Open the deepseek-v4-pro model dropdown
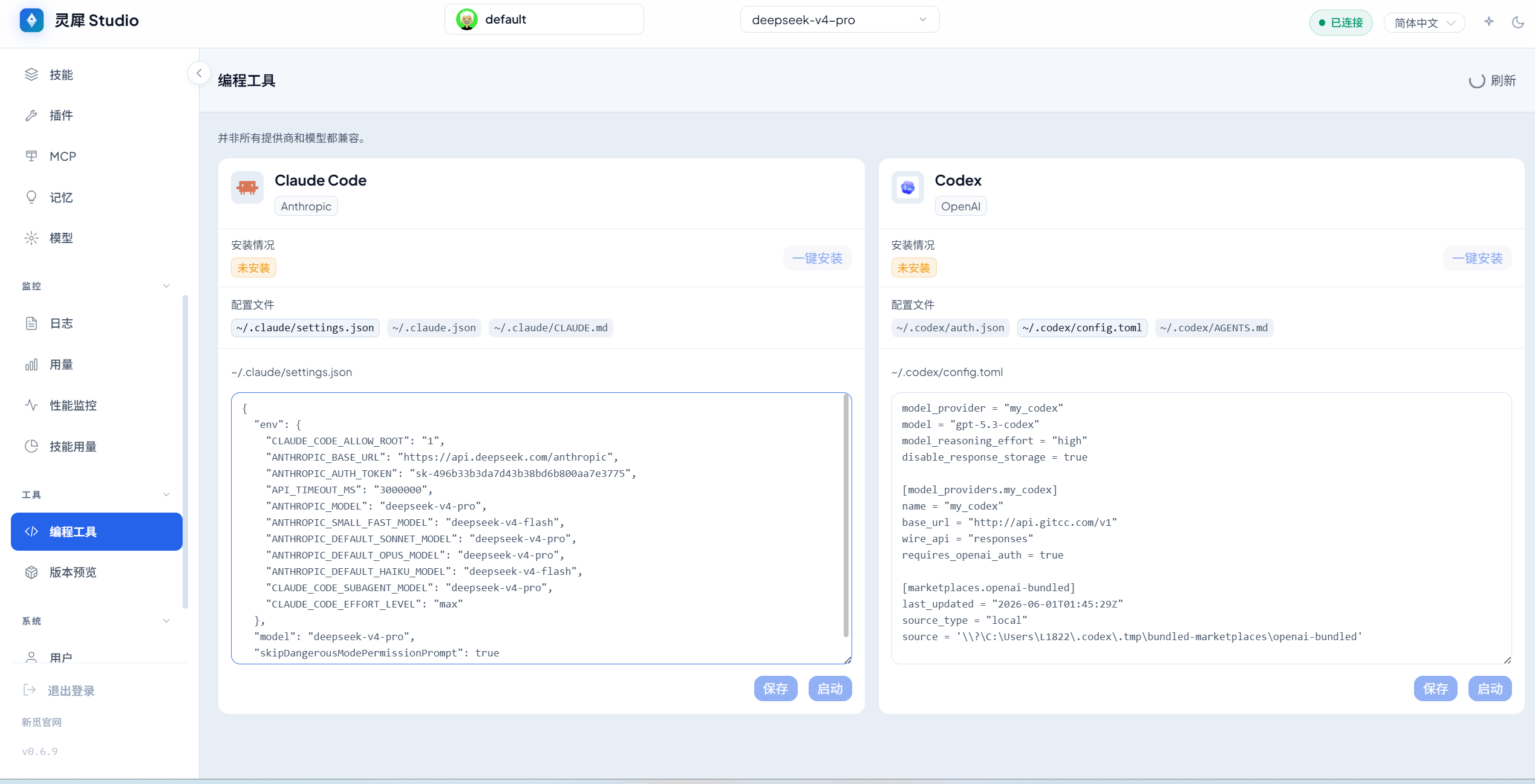 click(839, 19)
